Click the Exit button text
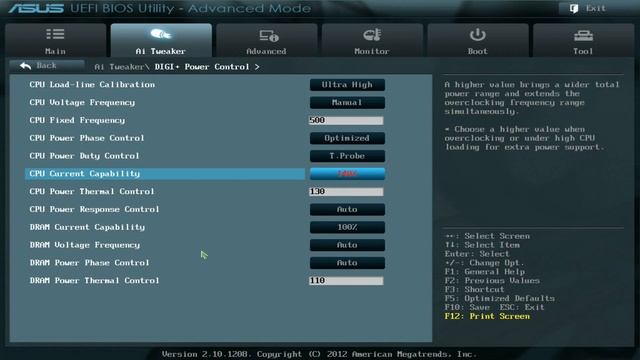 [596, 9]
